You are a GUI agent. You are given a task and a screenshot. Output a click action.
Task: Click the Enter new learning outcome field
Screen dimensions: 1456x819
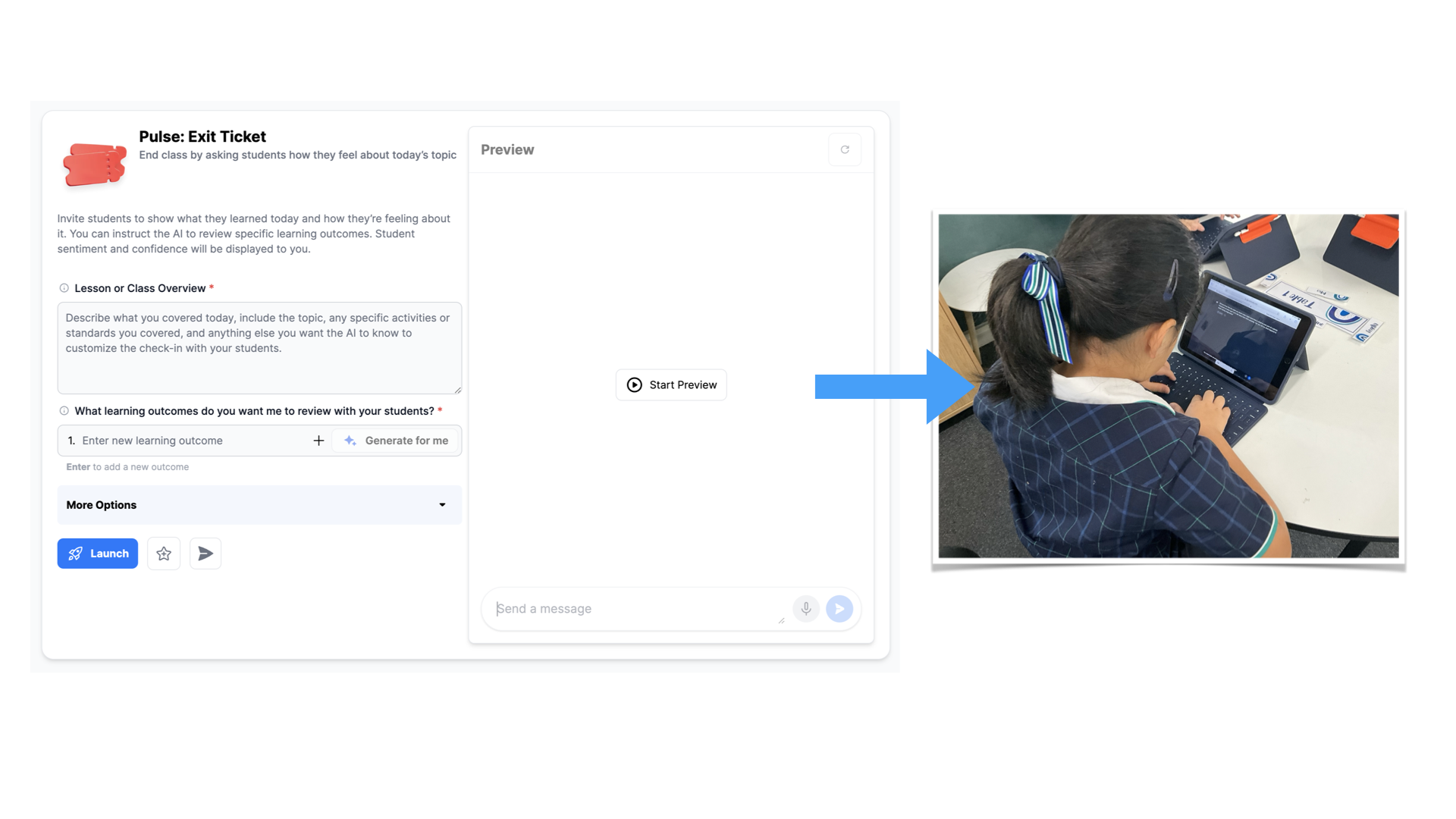tap(182, 440)
